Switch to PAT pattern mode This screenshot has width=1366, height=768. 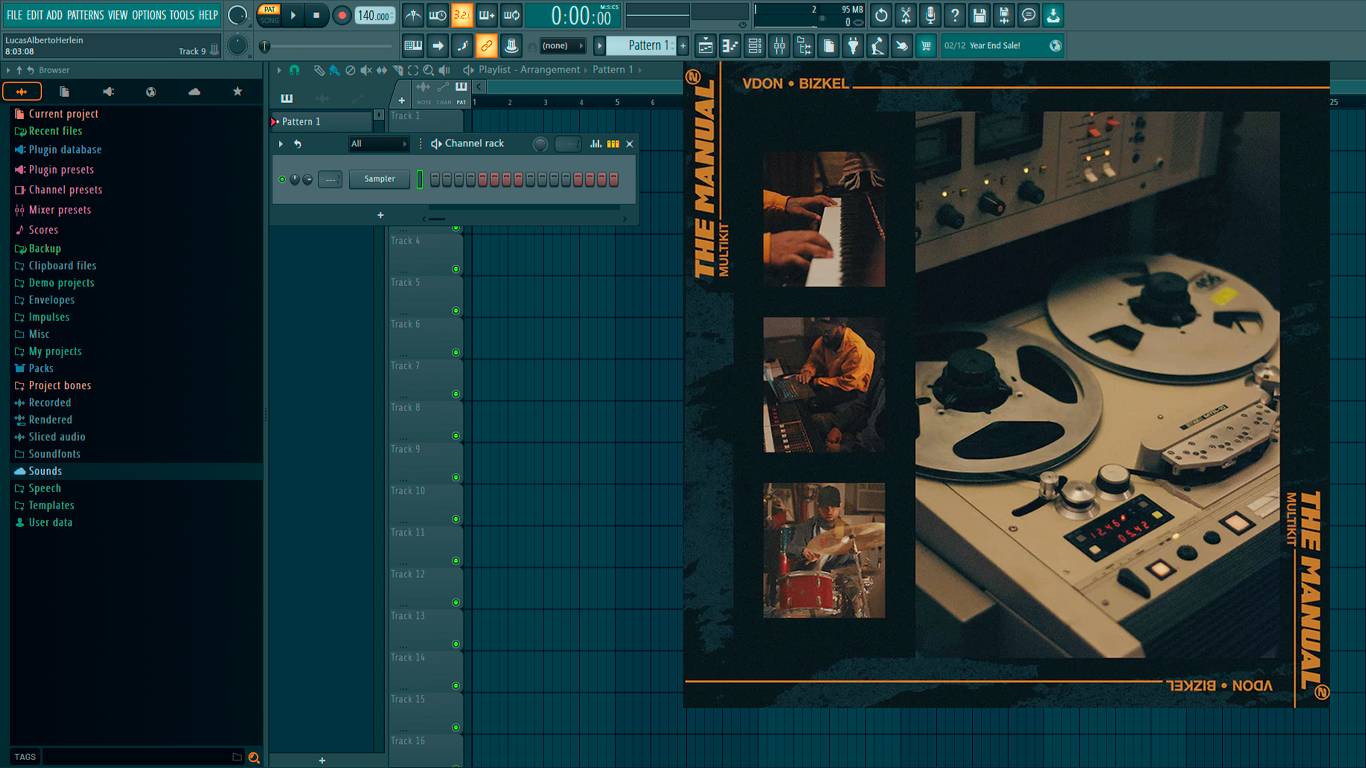click(x=269, y=9)
